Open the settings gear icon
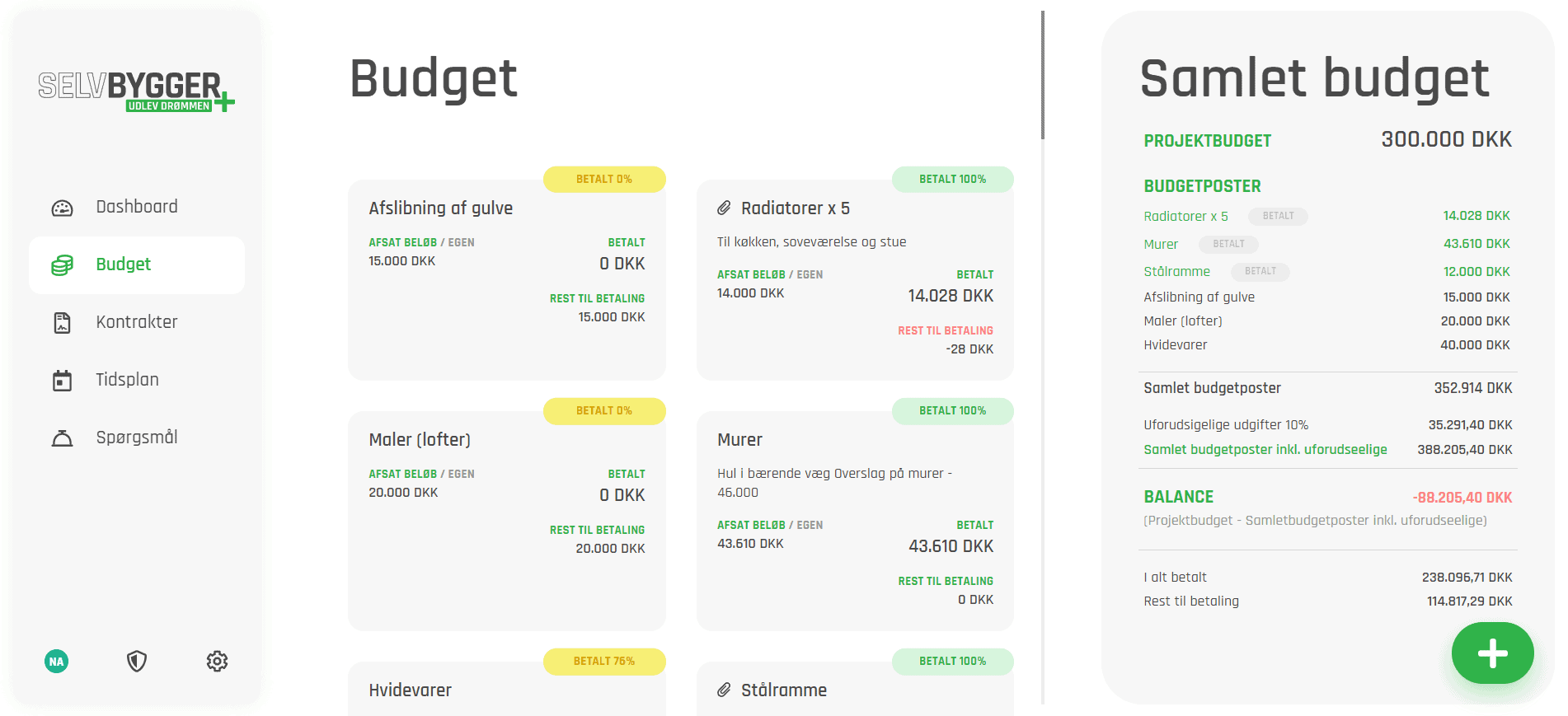The height and width of the screenshot is (716, 1568). pos(217,661)
